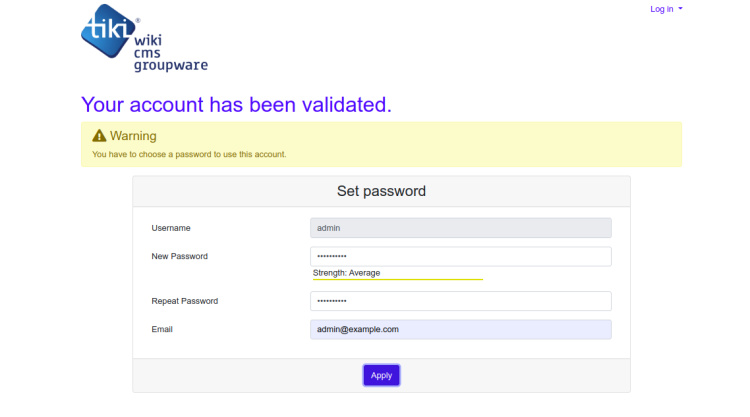Click the Username label
750x417 pixels.
pyautogui.click(x=171, y=228)
